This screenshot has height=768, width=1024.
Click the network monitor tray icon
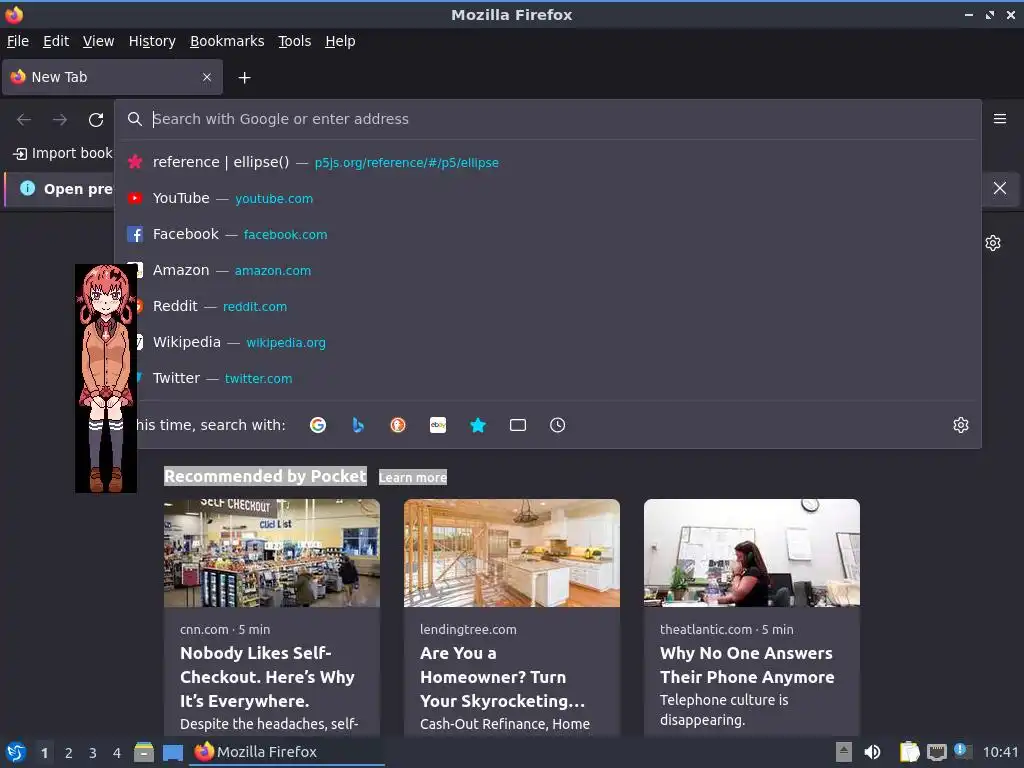(x=936, y=753)
